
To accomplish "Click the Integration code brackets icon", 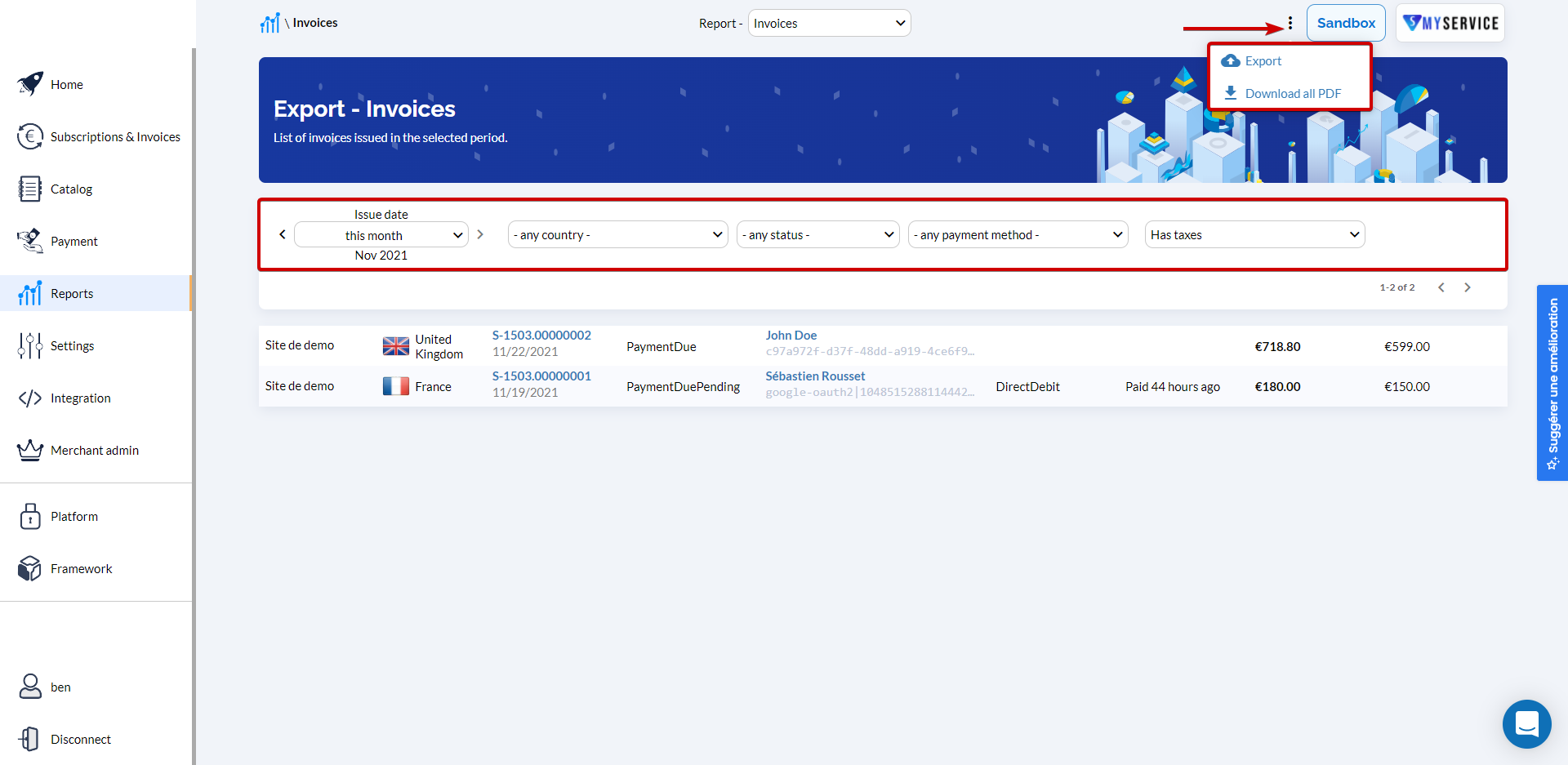I will pos(30,398).
